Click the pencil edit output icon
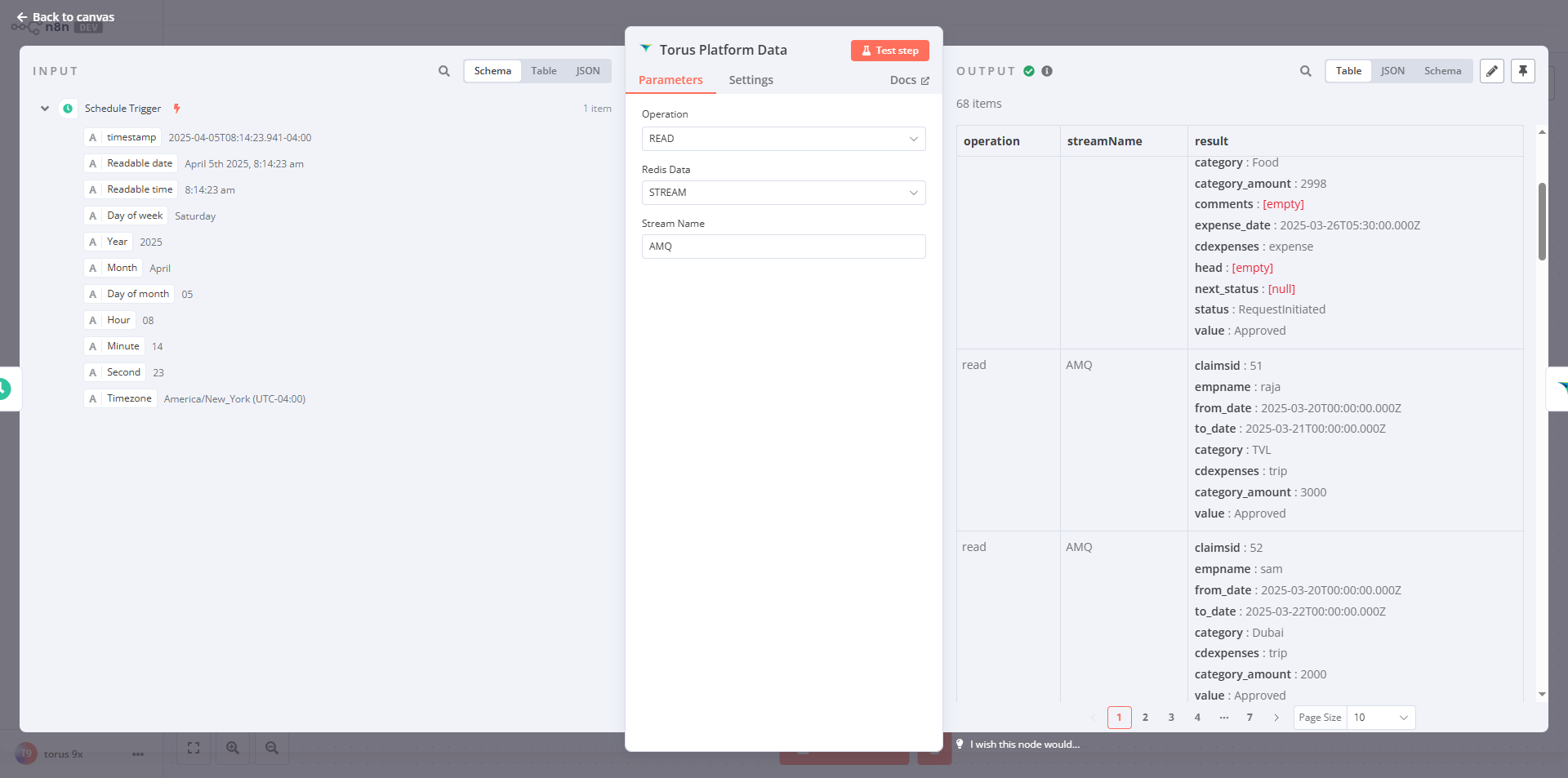Image resolution: width=1568 pixels, height=778 pixels. coord(1491,71)
